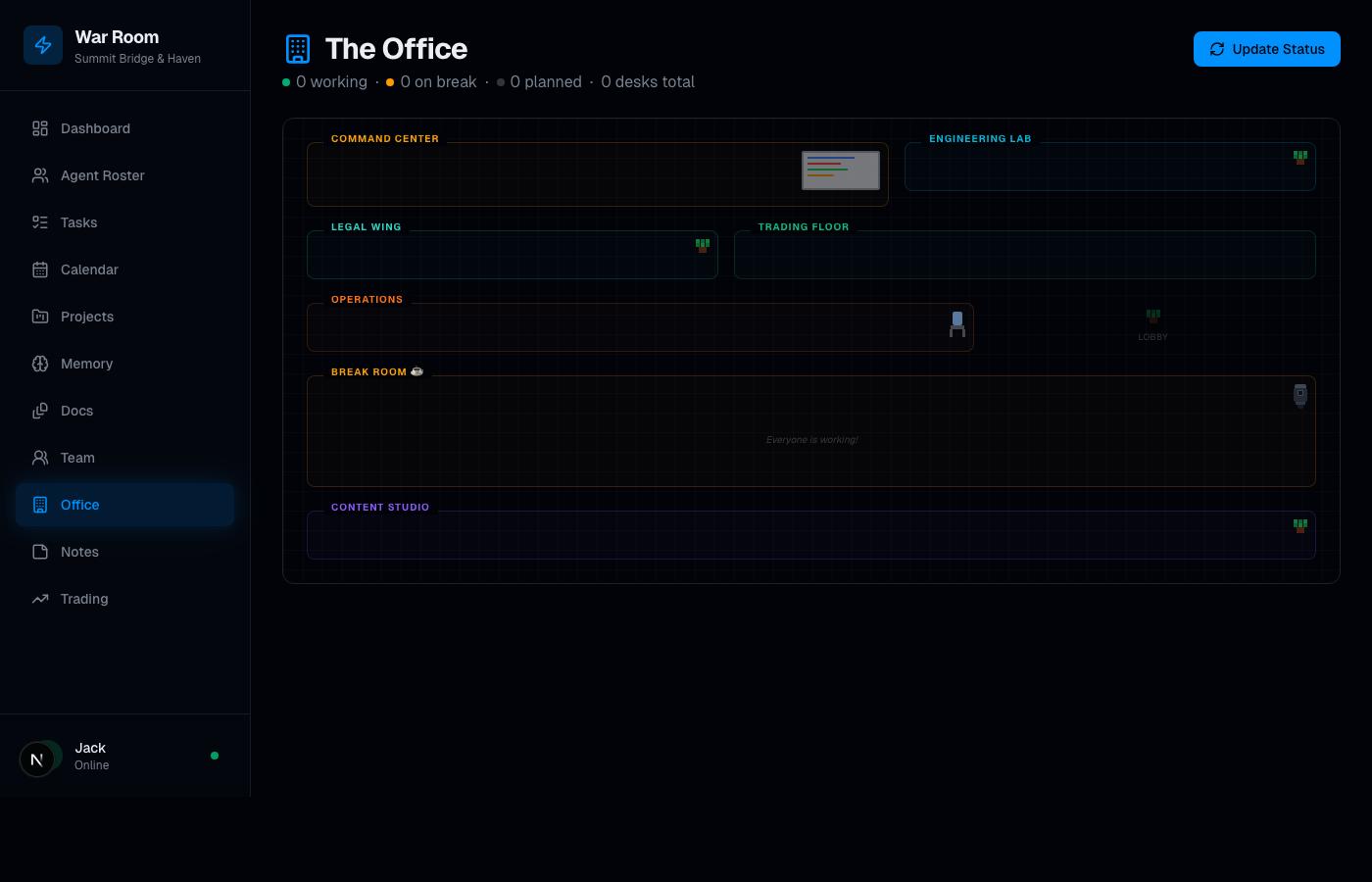
Task: Select the plant in the Content Studio
Action: [1299, 525]
